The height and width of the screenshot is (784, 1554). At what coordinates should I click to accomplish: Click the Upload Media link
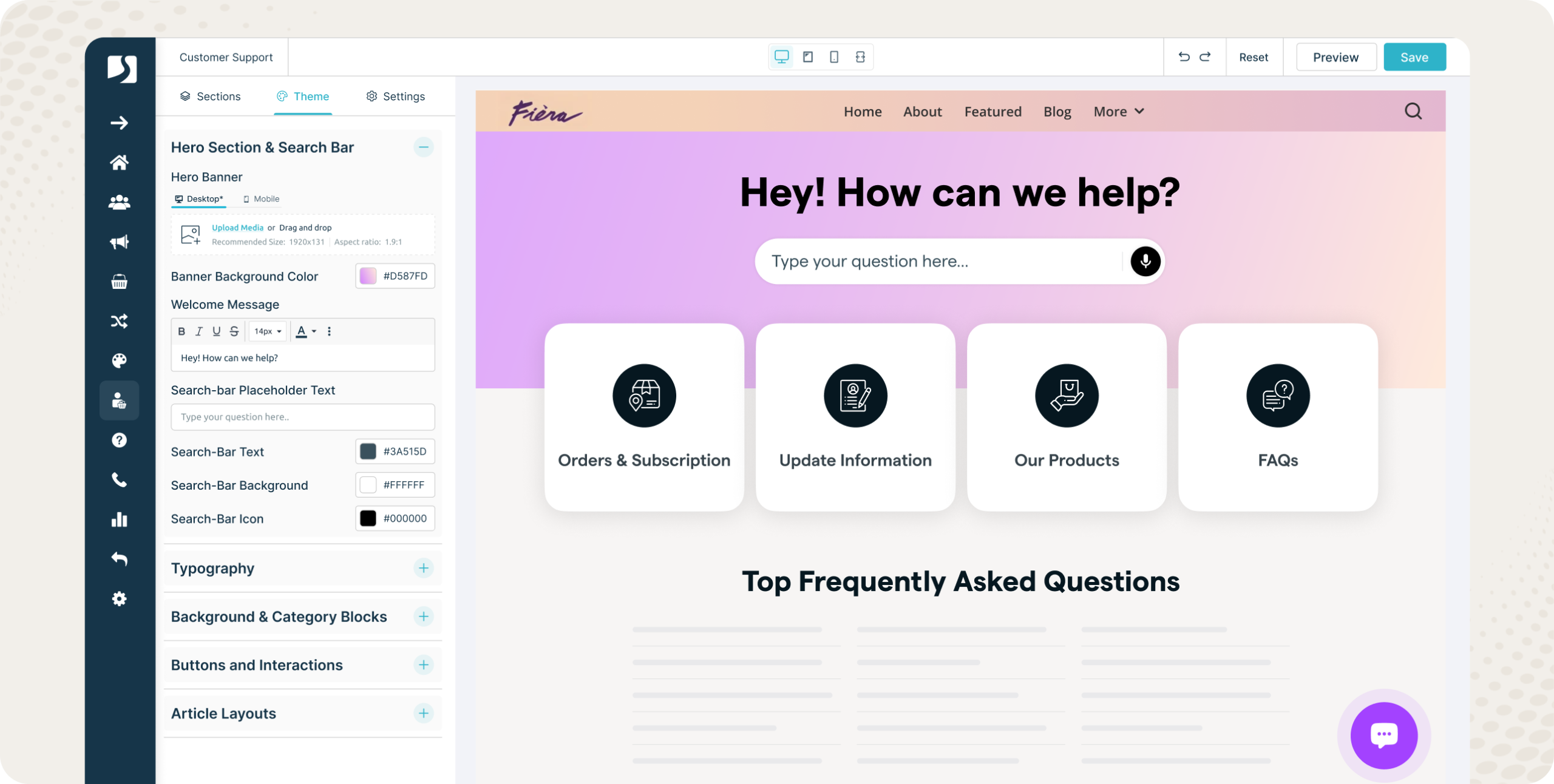coord(237,228)
